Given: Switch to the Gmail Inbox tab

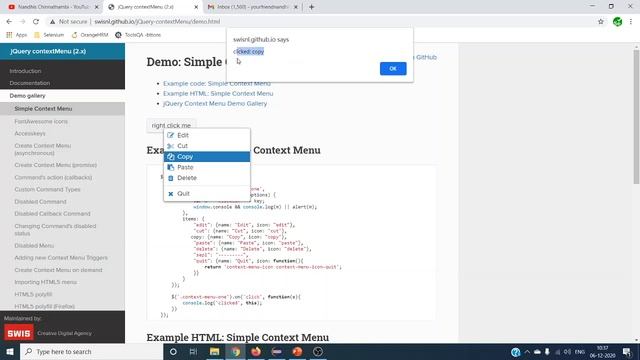Looking at the screenshot, I should tap(253, 7).
